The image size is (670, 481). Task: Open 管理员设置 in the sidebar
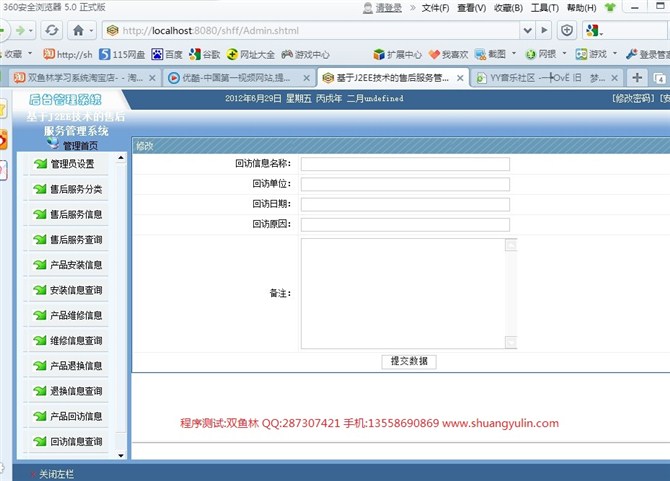coord(72,164)
